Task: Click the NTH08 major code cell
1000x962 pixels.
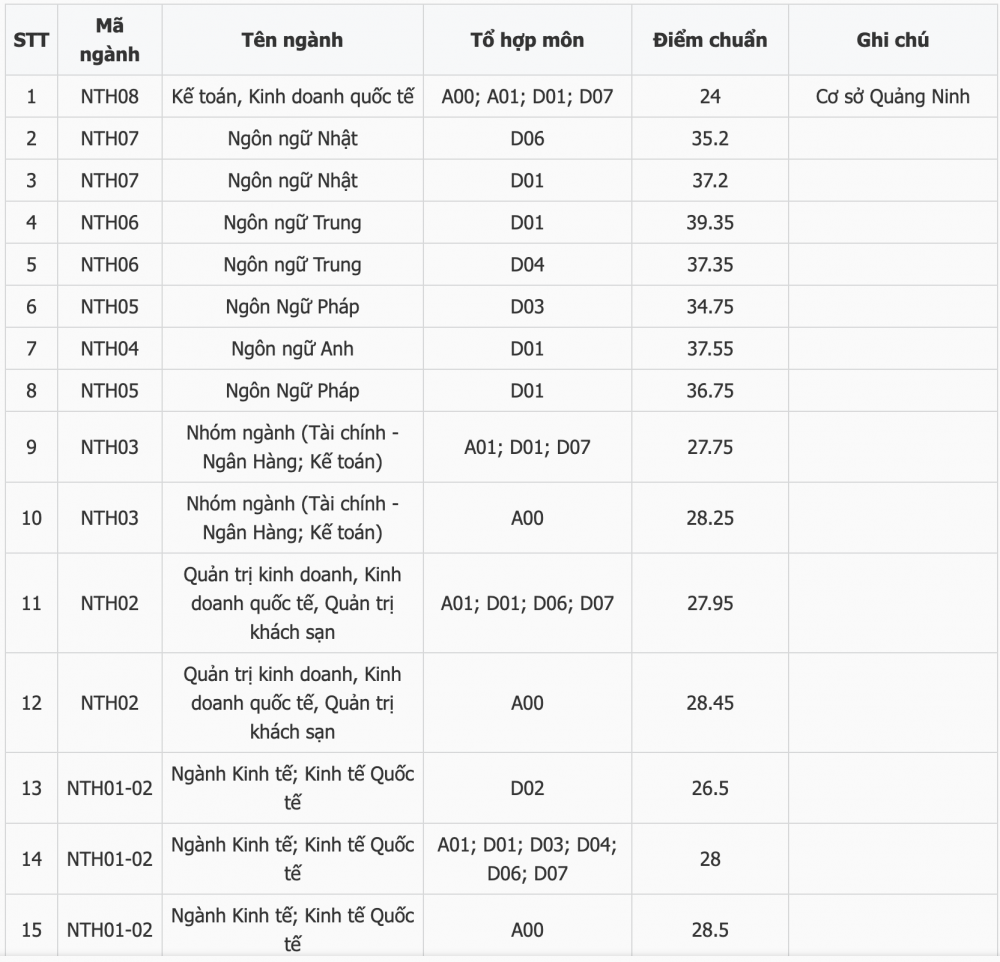Action: [x=110, y=96]
